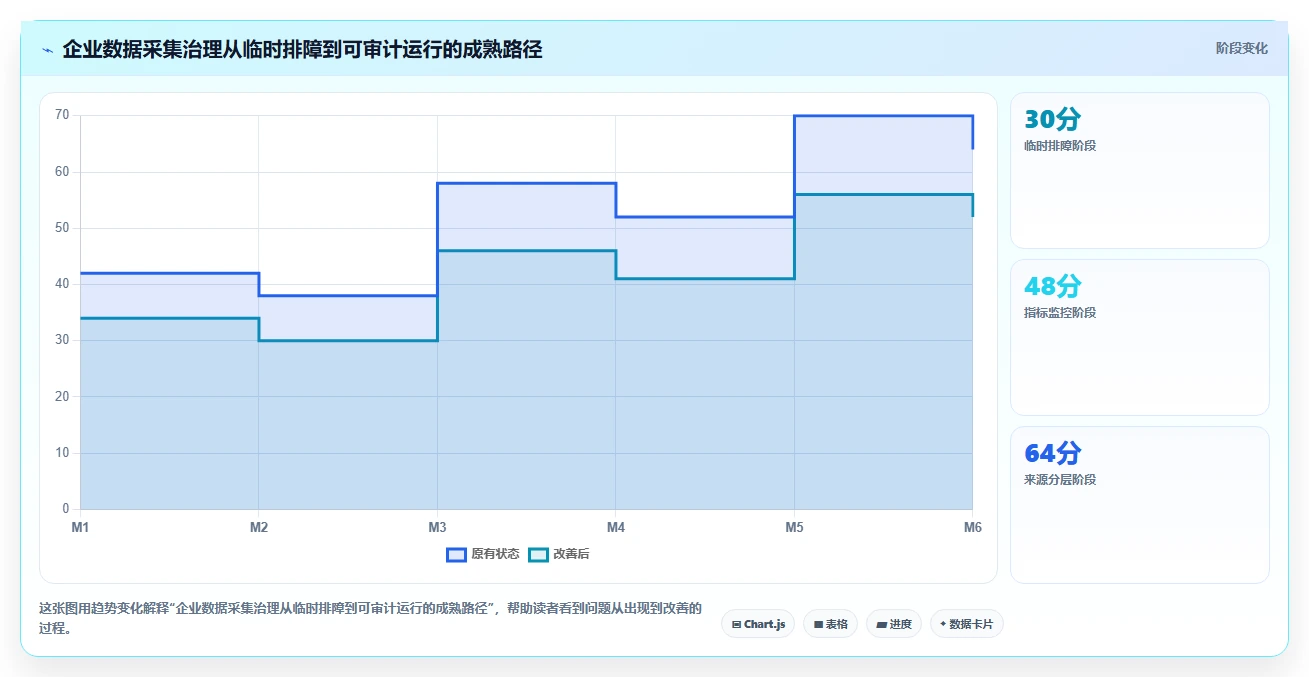
Task: Click the 64分 score value
Action: click(1053, 454)
